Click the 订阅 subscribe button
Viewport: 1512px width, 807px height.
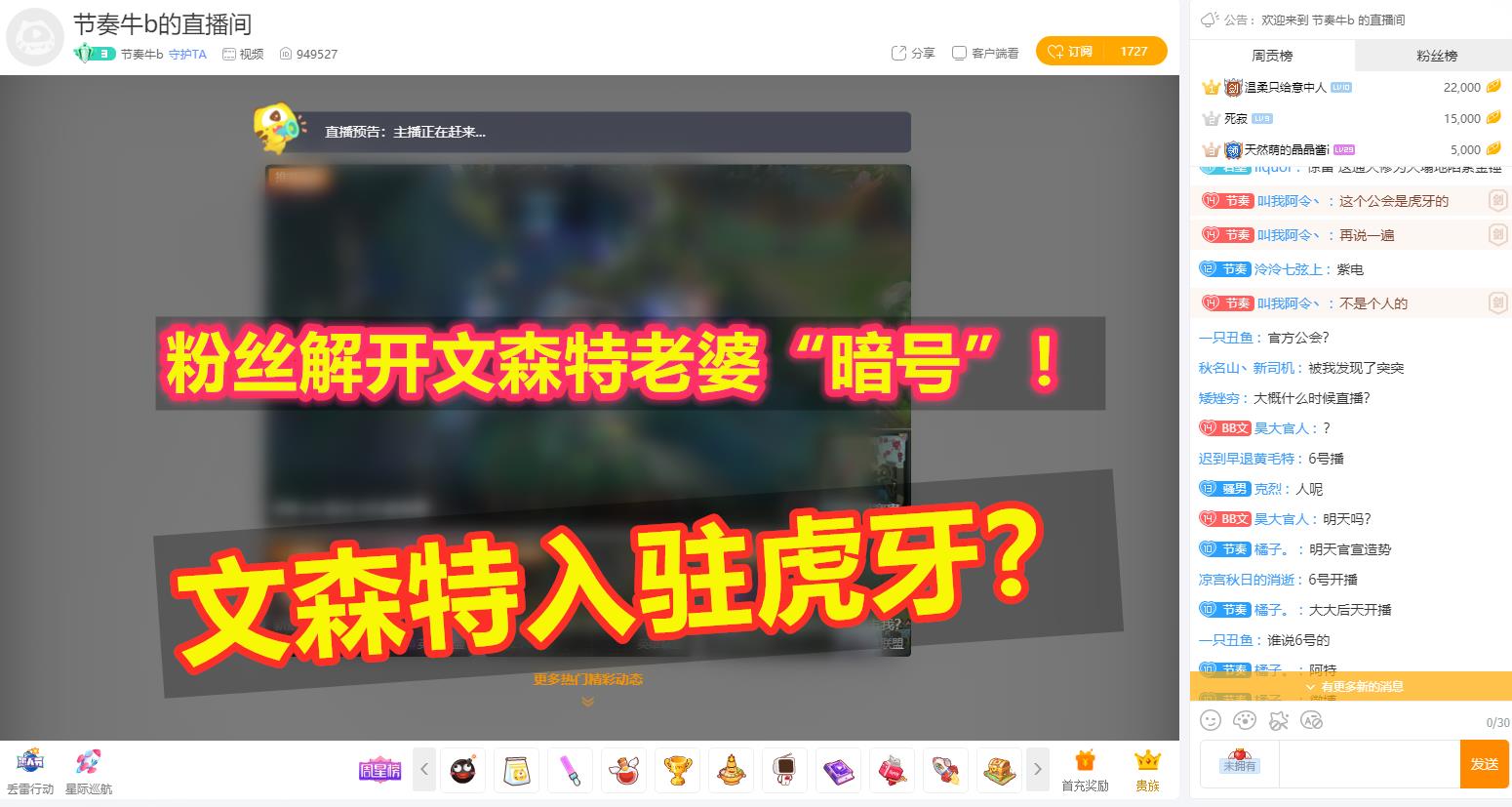[x=1070, y=51]
